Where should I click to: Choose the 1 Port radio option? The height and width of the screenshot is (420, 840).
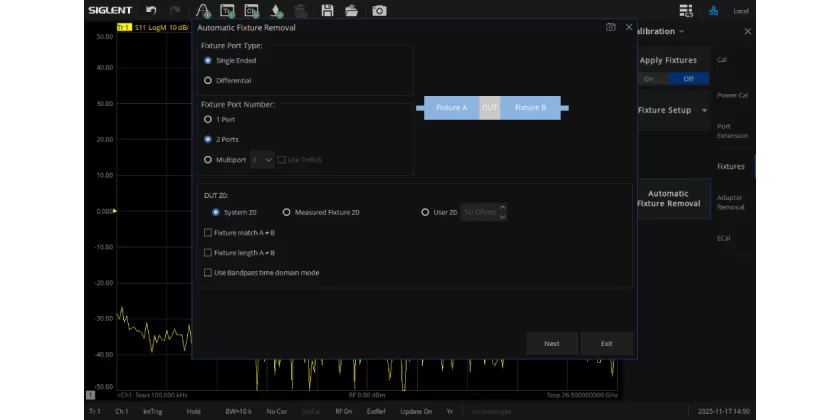[208, 119]
